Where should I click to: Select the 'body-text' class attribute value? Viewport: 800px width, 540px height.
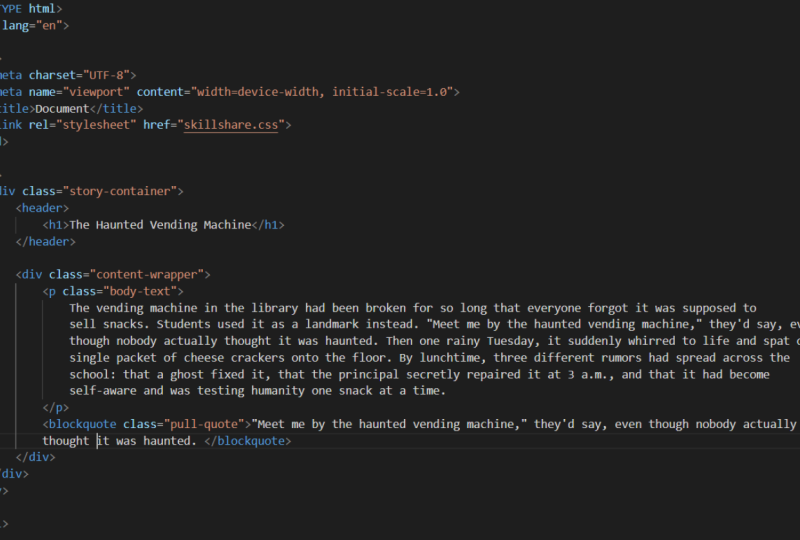pyautogui.click(x=139, y=291)
